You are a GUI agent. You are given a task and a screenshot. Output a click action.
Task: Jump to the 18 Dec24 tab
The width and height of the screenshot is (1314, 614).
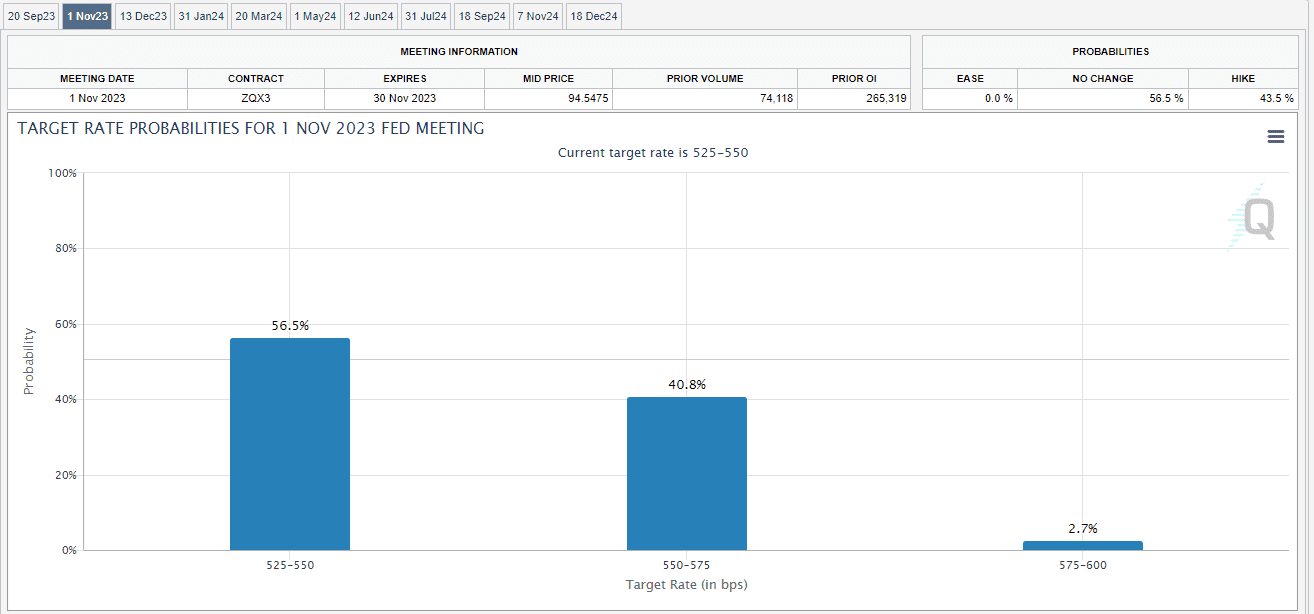(x=594, y=16)
